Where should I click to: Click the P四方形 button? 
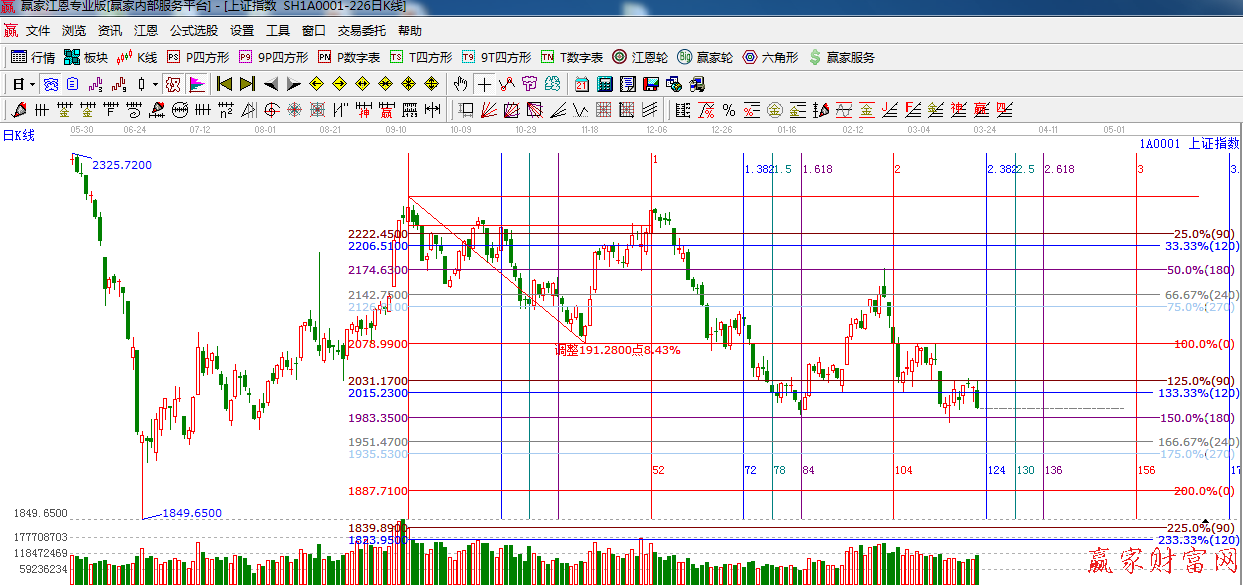click(x=198, y=58)
